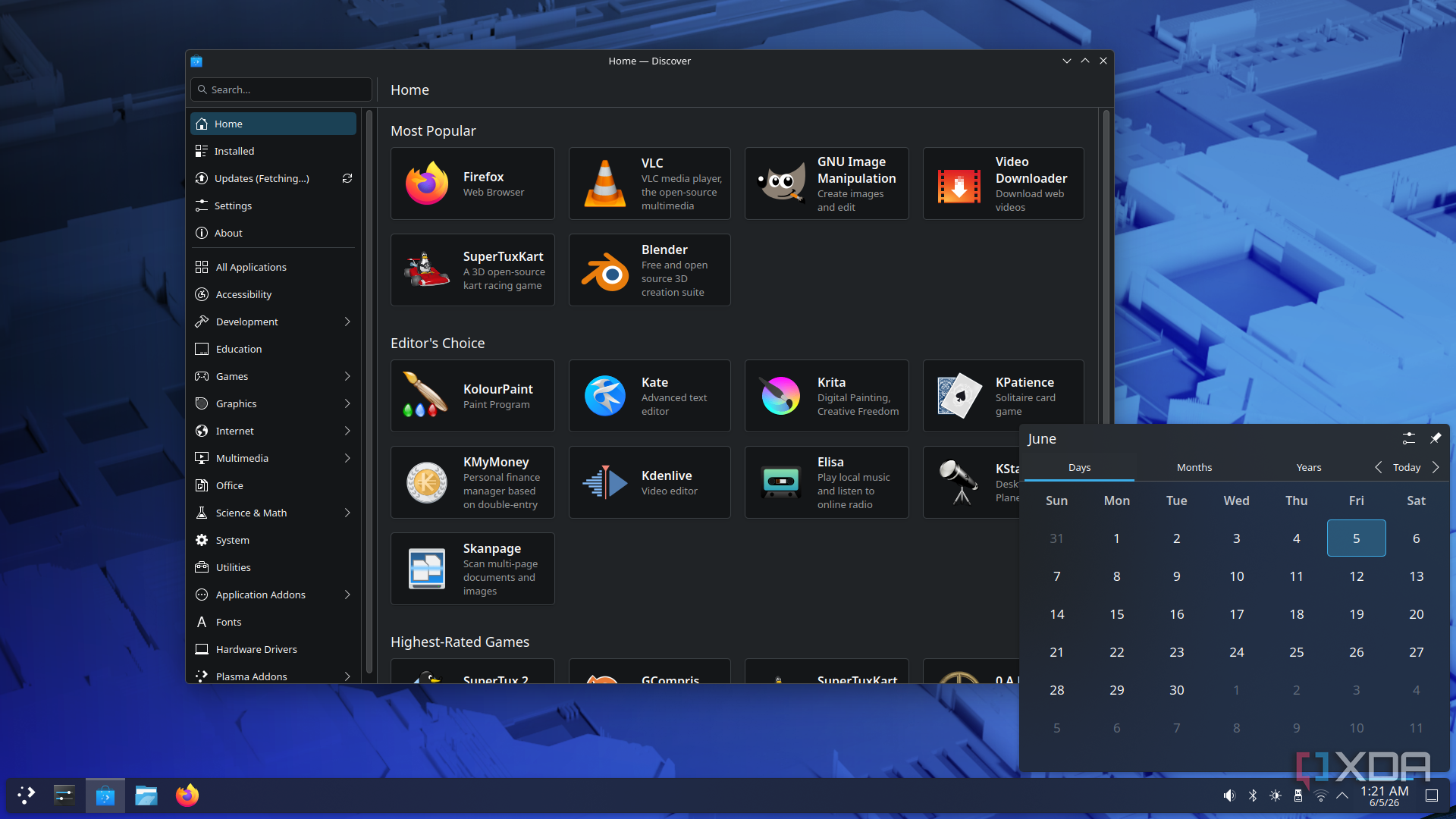The width and height of the screenshot is (1456, 819).
Task: Select the GNU Image Manipulation icon
Action: point(781,184)
